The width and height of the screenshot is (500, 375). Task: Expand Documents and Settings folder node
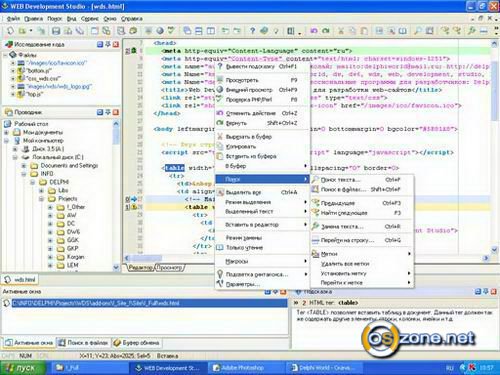(24, 166)
